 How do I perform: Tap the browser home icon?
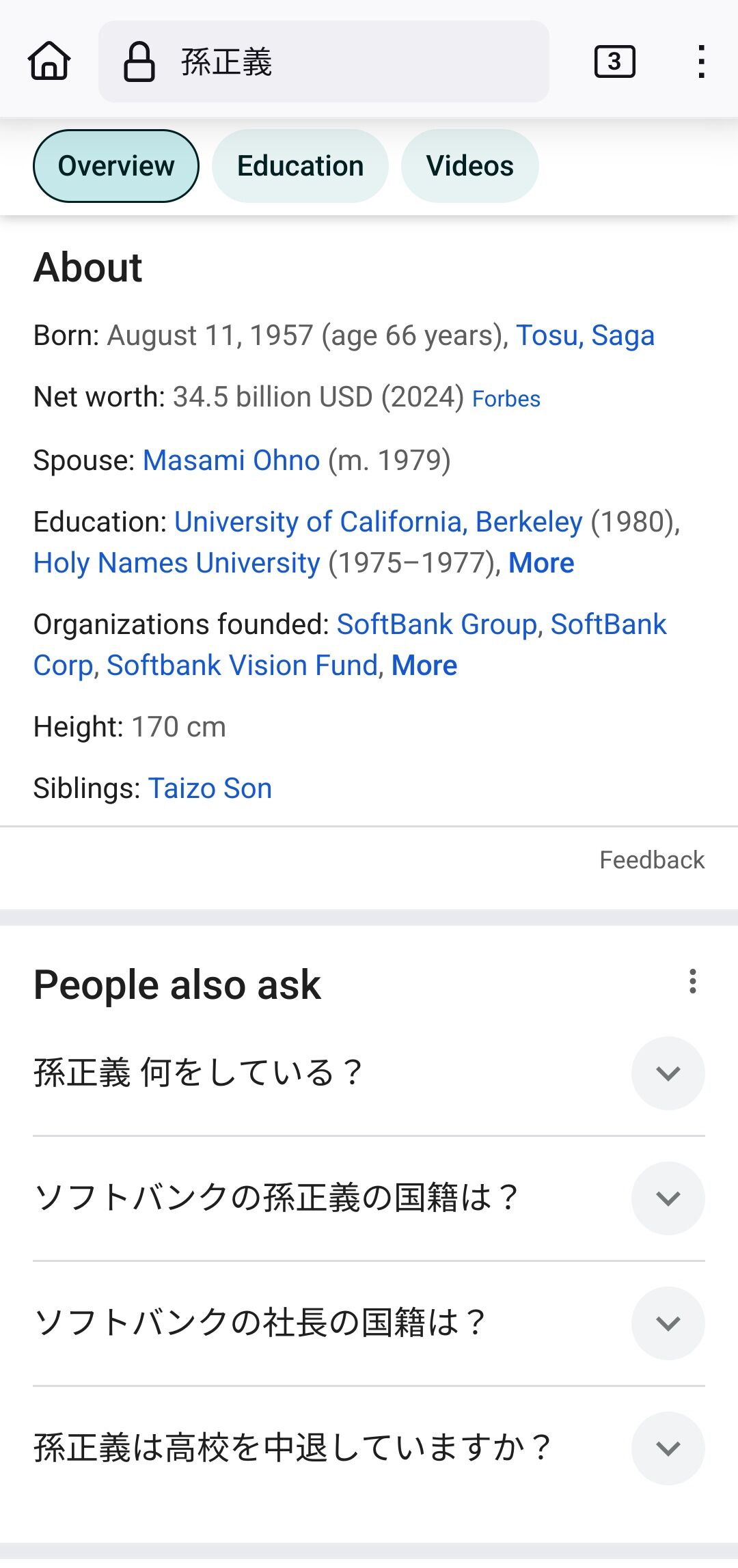49,61
